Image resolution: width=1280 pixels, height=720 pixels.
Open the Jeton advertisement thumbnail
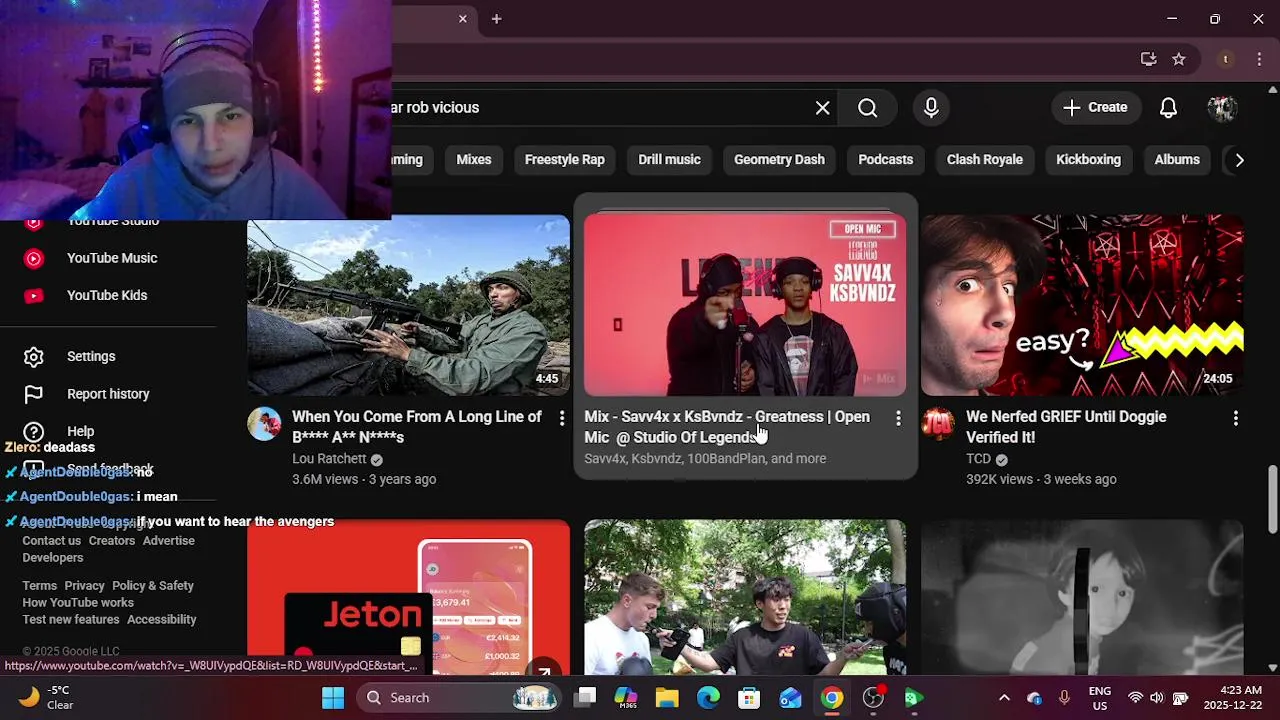[x=408, y=596]
